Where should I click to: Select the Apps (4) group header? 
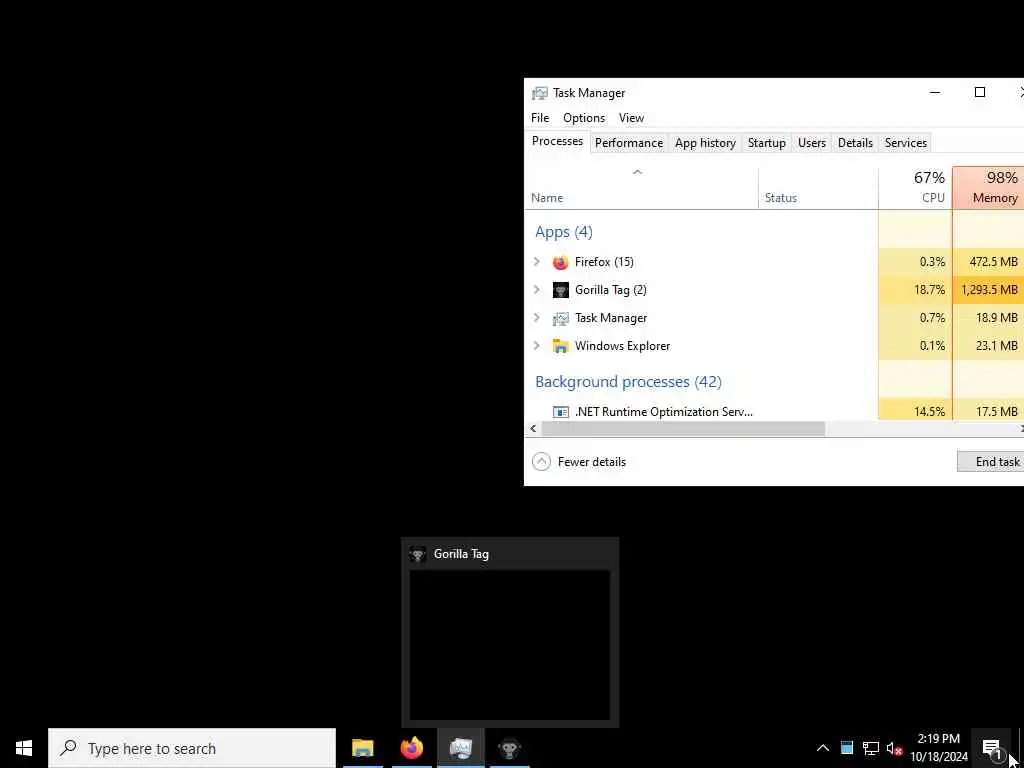pos(564,232)
